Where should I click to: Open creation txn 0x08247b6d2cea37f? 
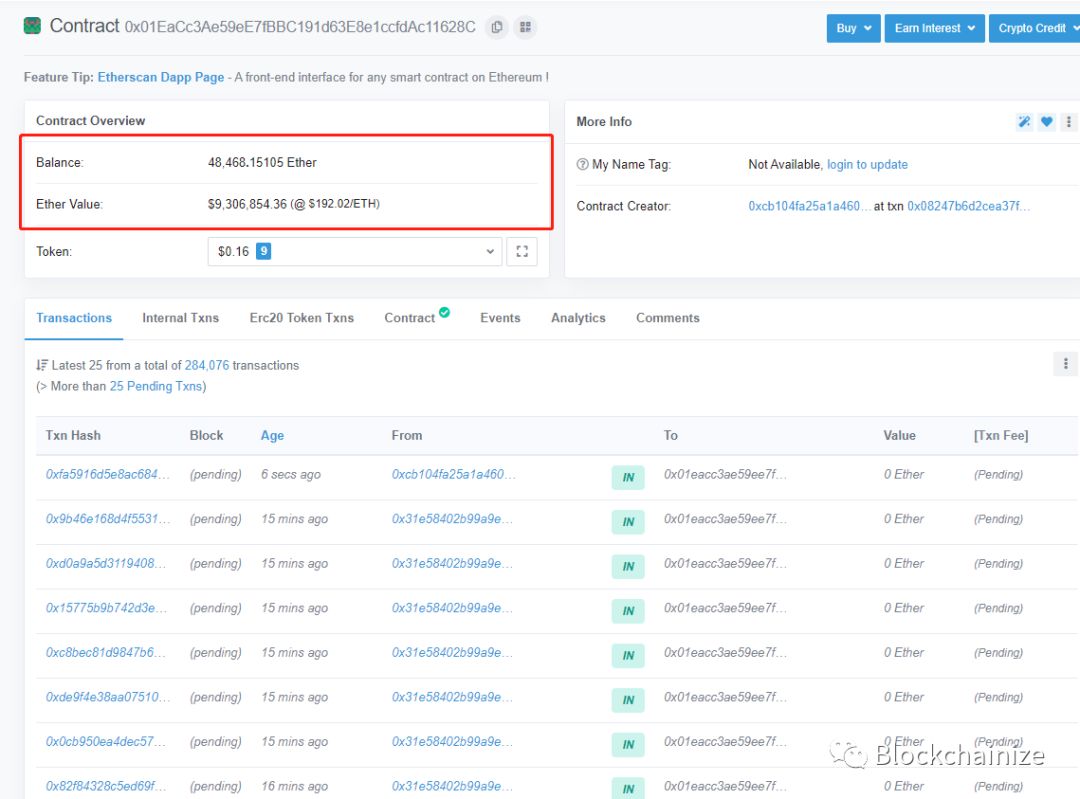pyautogui.click(x=968, y=206)
